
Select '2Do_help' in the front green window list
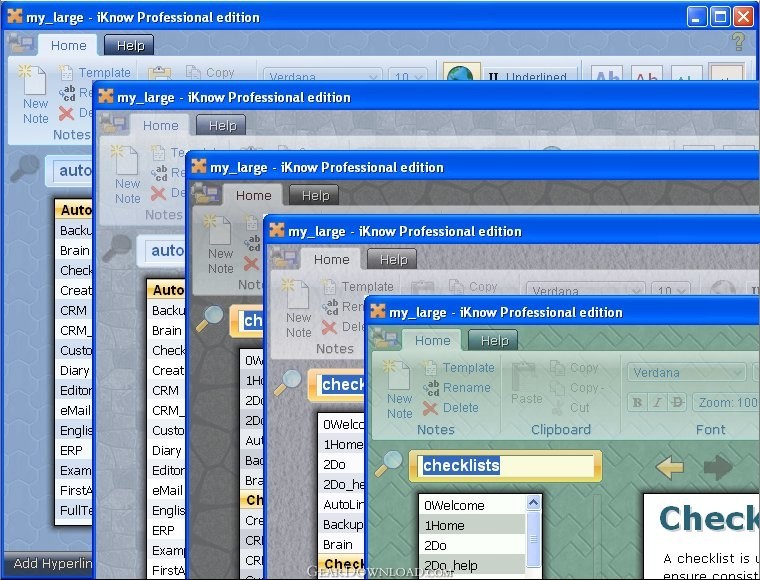tap(473, 565)
